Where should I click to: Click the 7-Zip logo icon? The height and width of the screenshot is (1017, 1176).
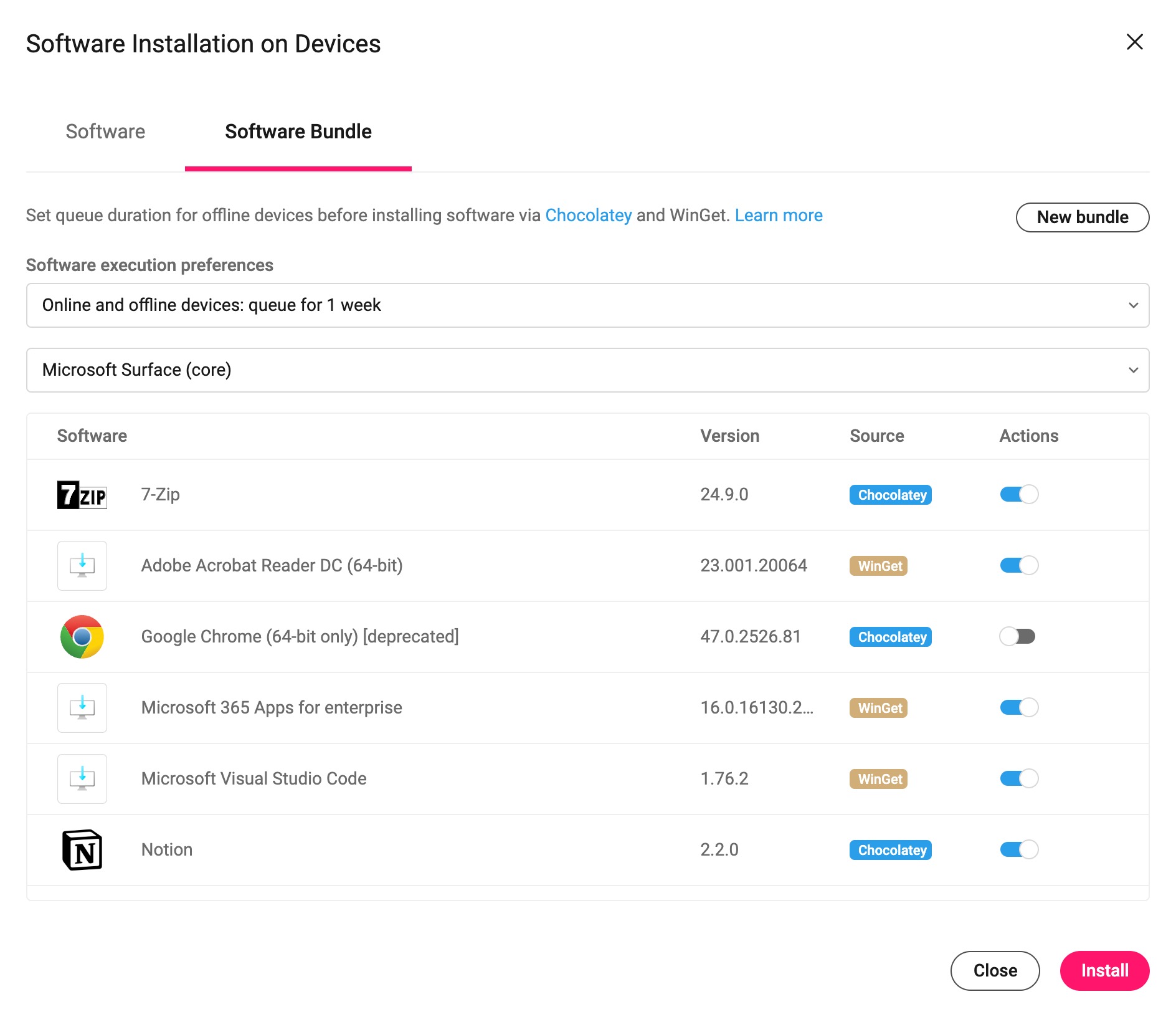click(x=82, y=495)
